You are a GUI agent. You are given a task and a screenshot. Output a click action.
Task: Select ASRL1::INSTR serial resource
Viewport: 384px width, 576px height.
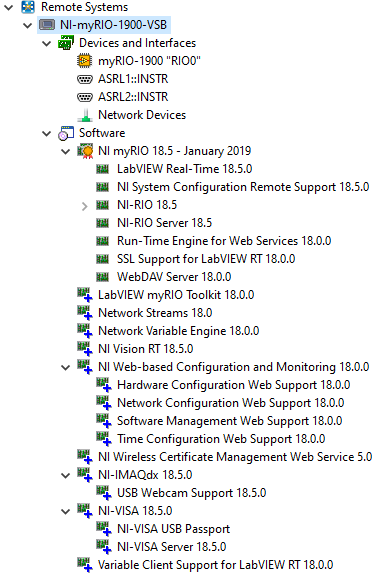pos(133,79)
